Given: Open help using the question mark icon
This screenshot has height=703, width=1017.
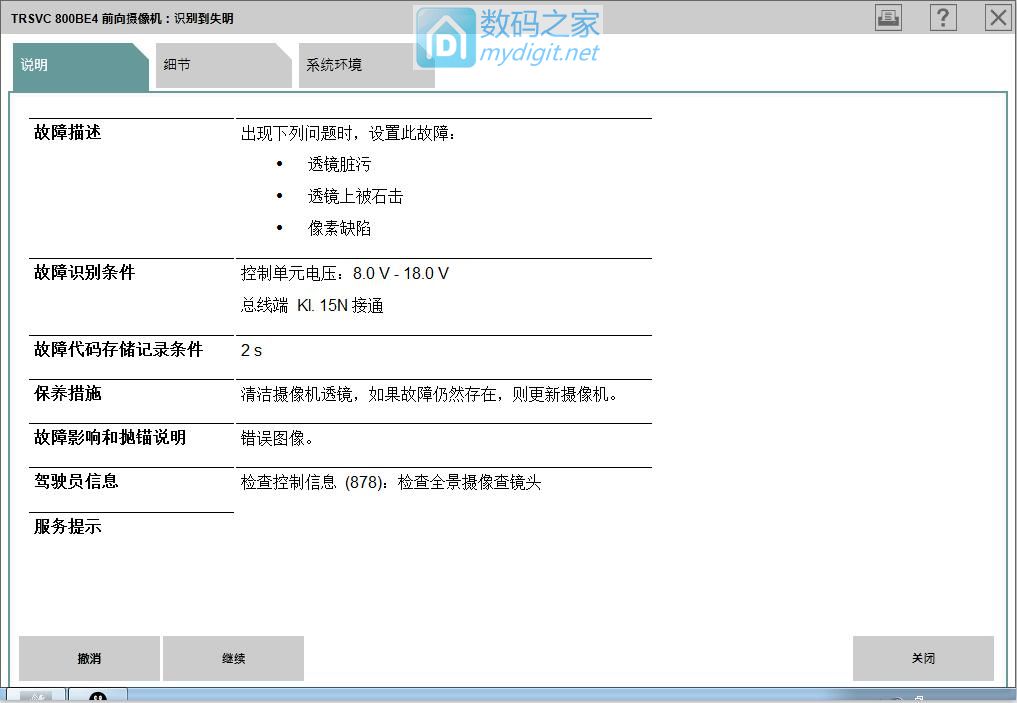Looking at the screenshot, I should point(942,17).
